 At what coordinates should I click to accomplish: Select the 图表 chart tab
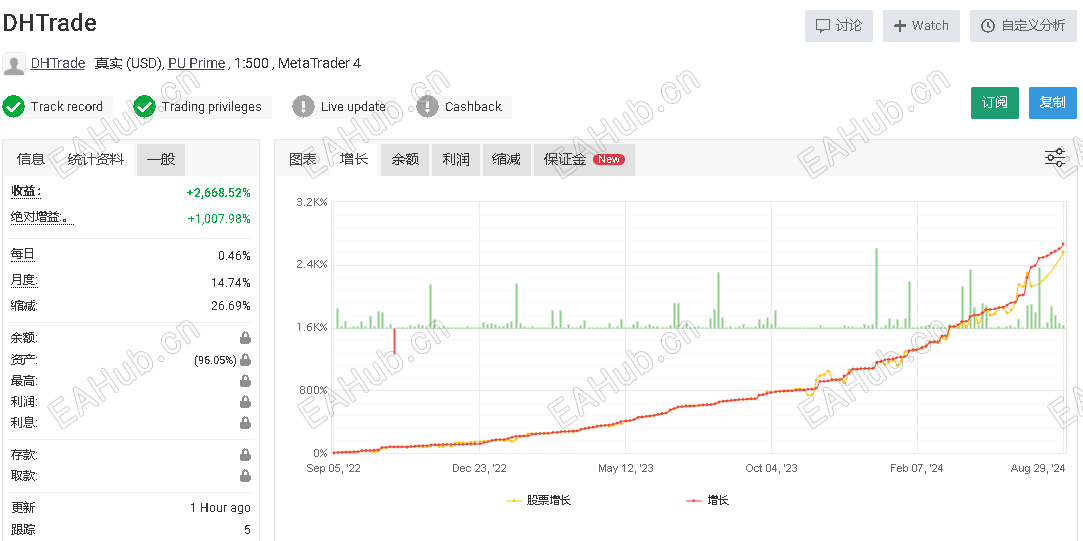[x=303, y=159]
